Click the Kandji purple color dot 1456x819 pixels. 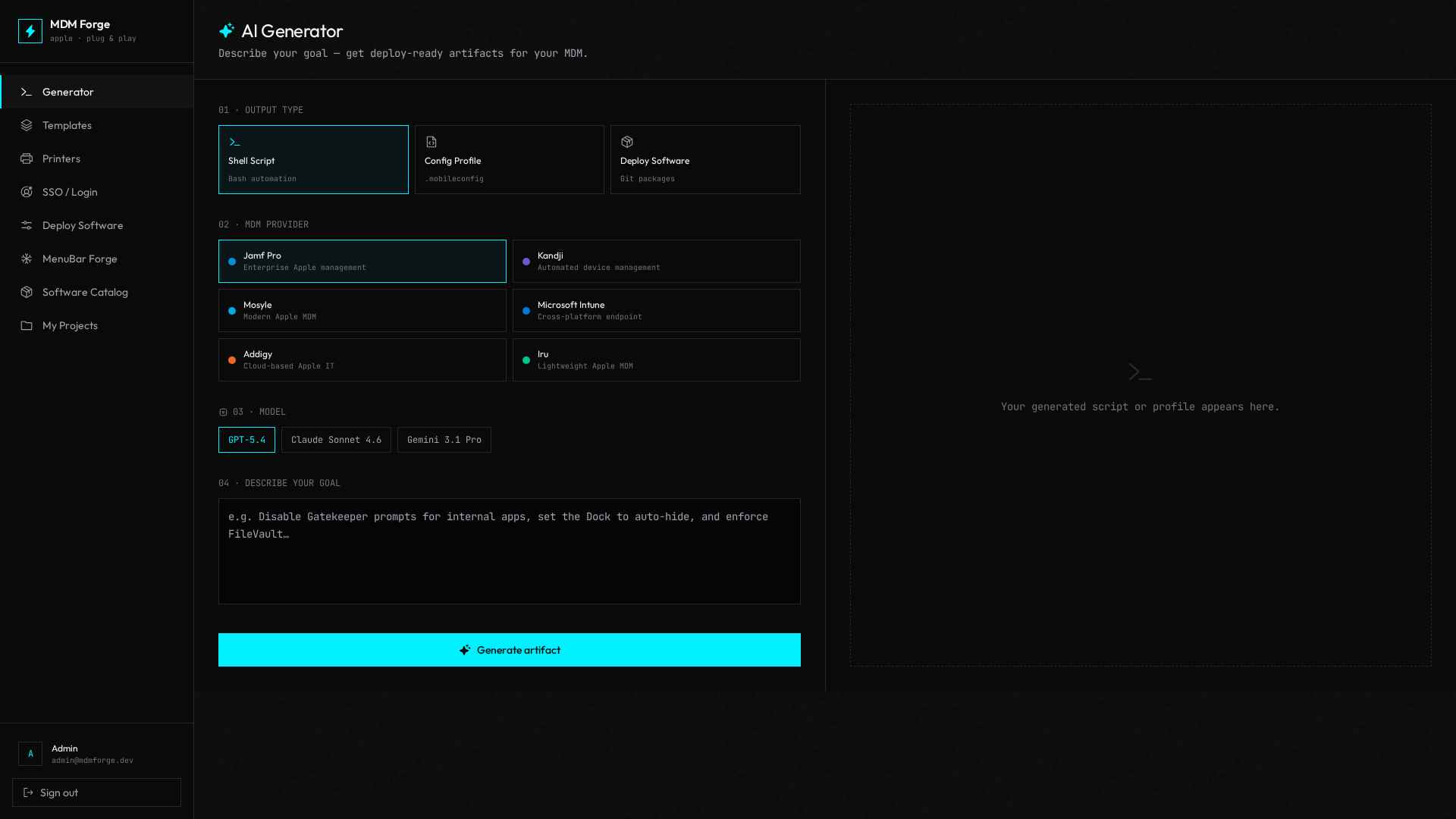(x=526, y=262)
